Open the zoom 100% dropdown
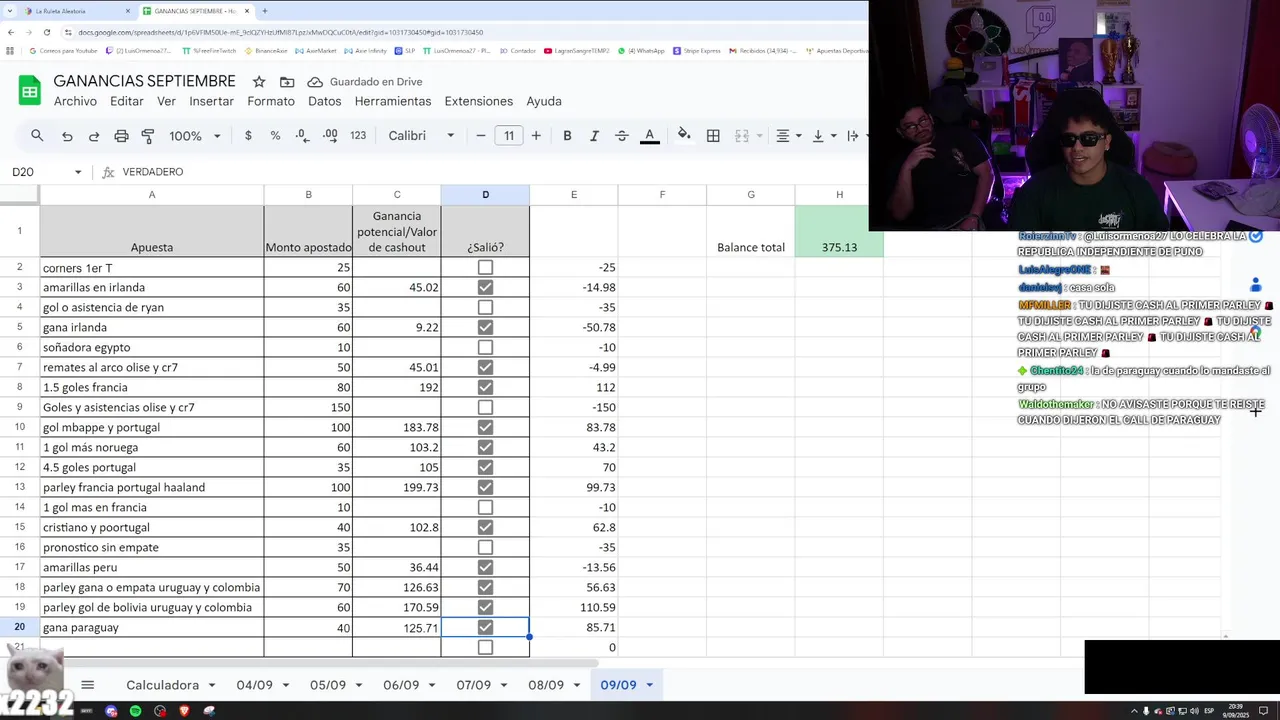This screenshot has width=1280, height=720. [194, 136]
